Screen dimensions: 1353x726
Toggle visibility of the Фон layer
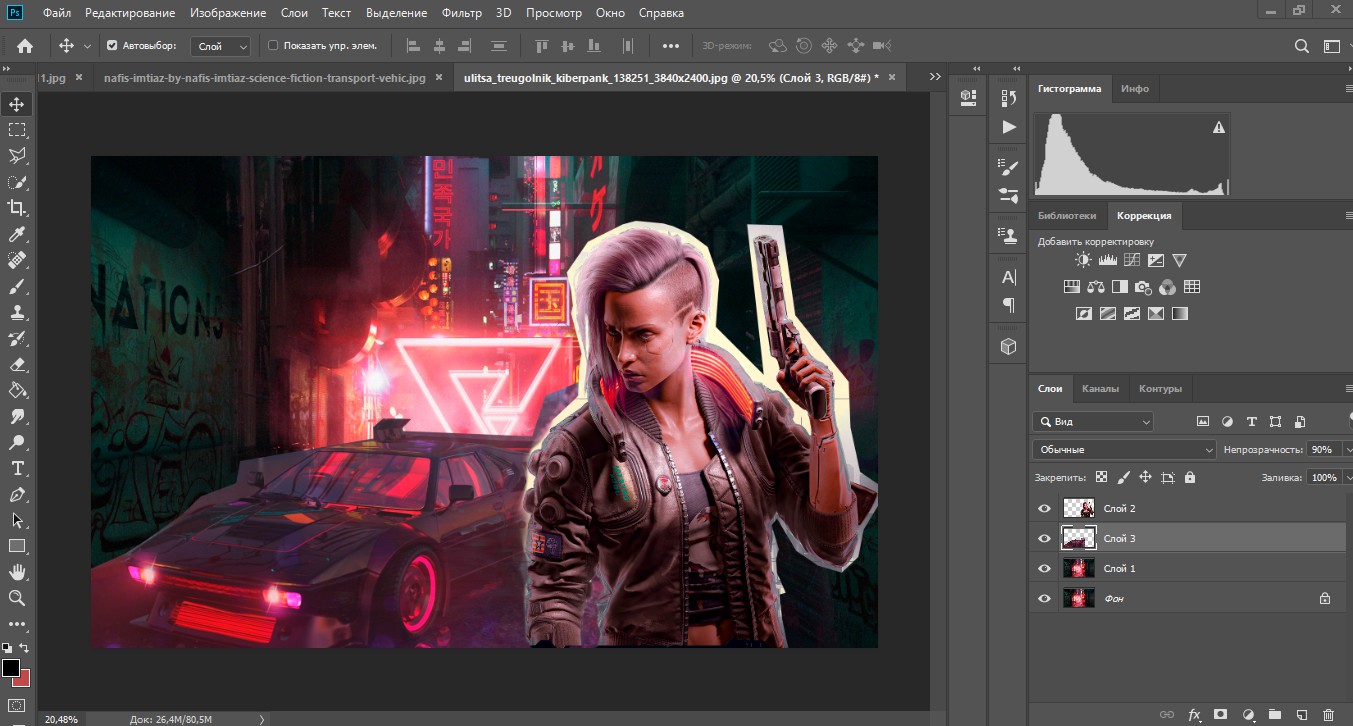pyautogui.click(x=1045, y=599)
